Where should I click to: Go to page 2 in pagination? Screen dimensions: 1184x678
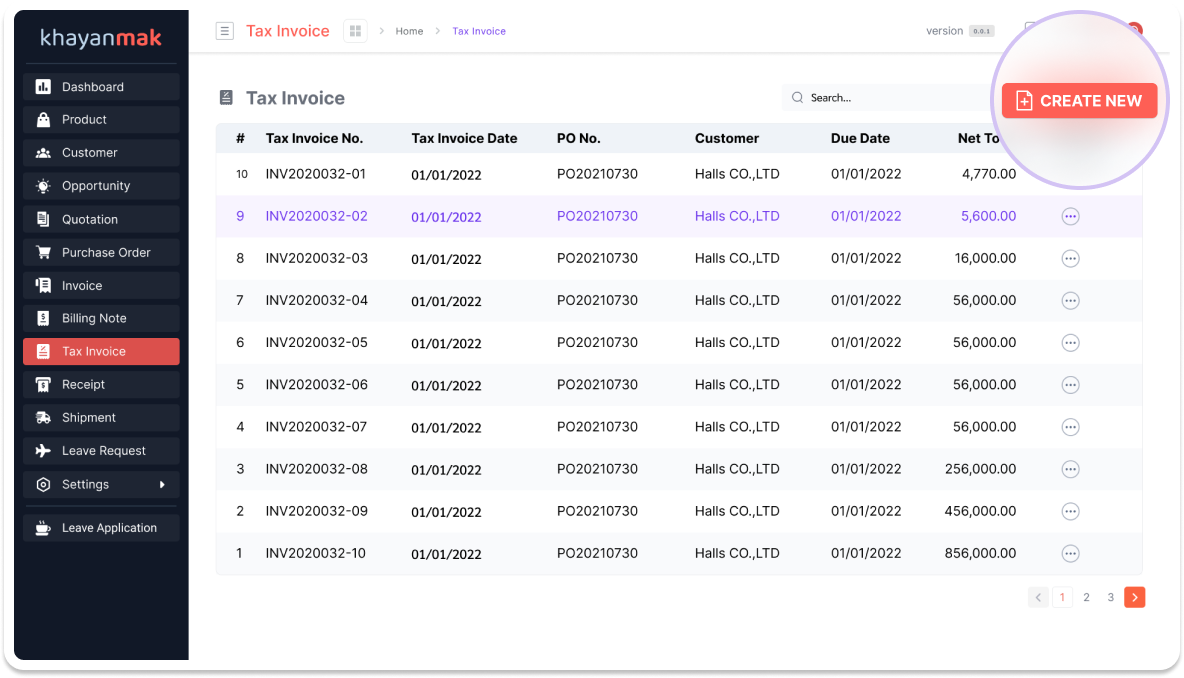coord(1086,597)
